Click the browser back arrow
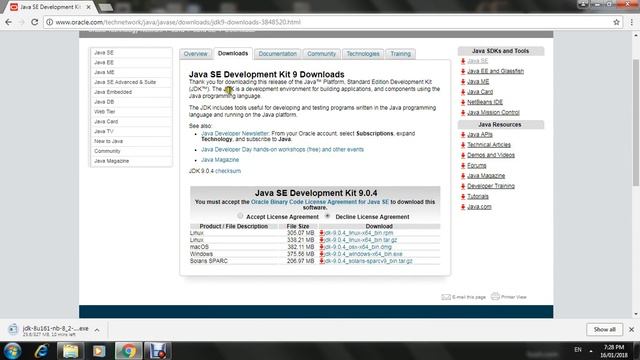The image size is (640, 360). pyautogui.click(x=9, y=22)
